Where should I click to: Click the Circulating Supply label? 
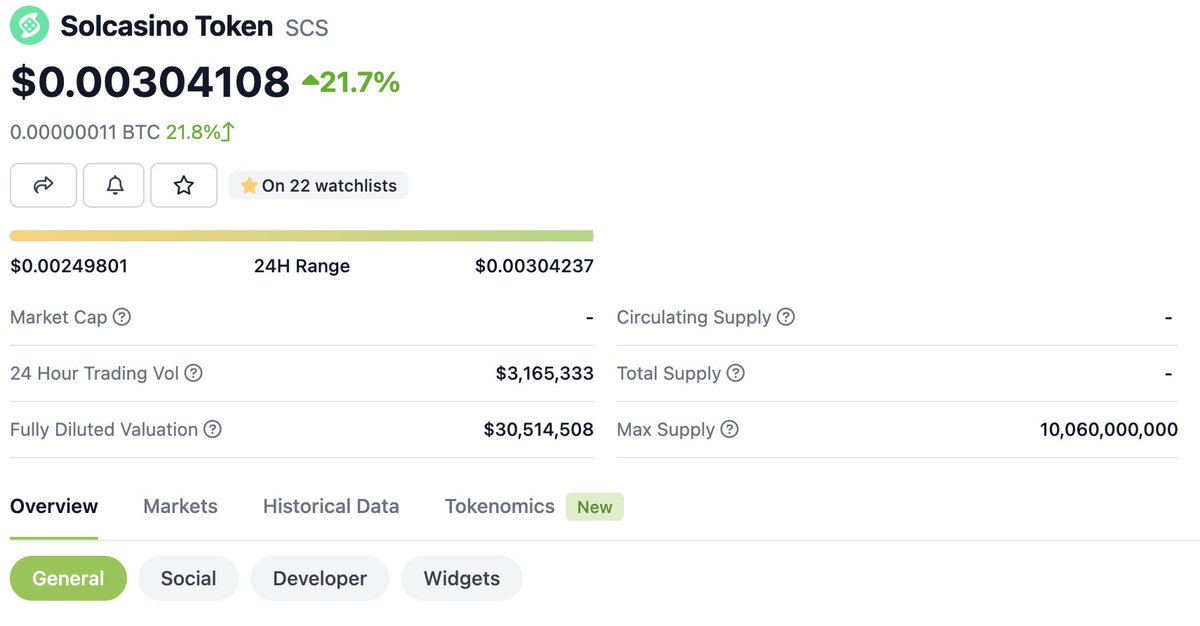point(694,317)
